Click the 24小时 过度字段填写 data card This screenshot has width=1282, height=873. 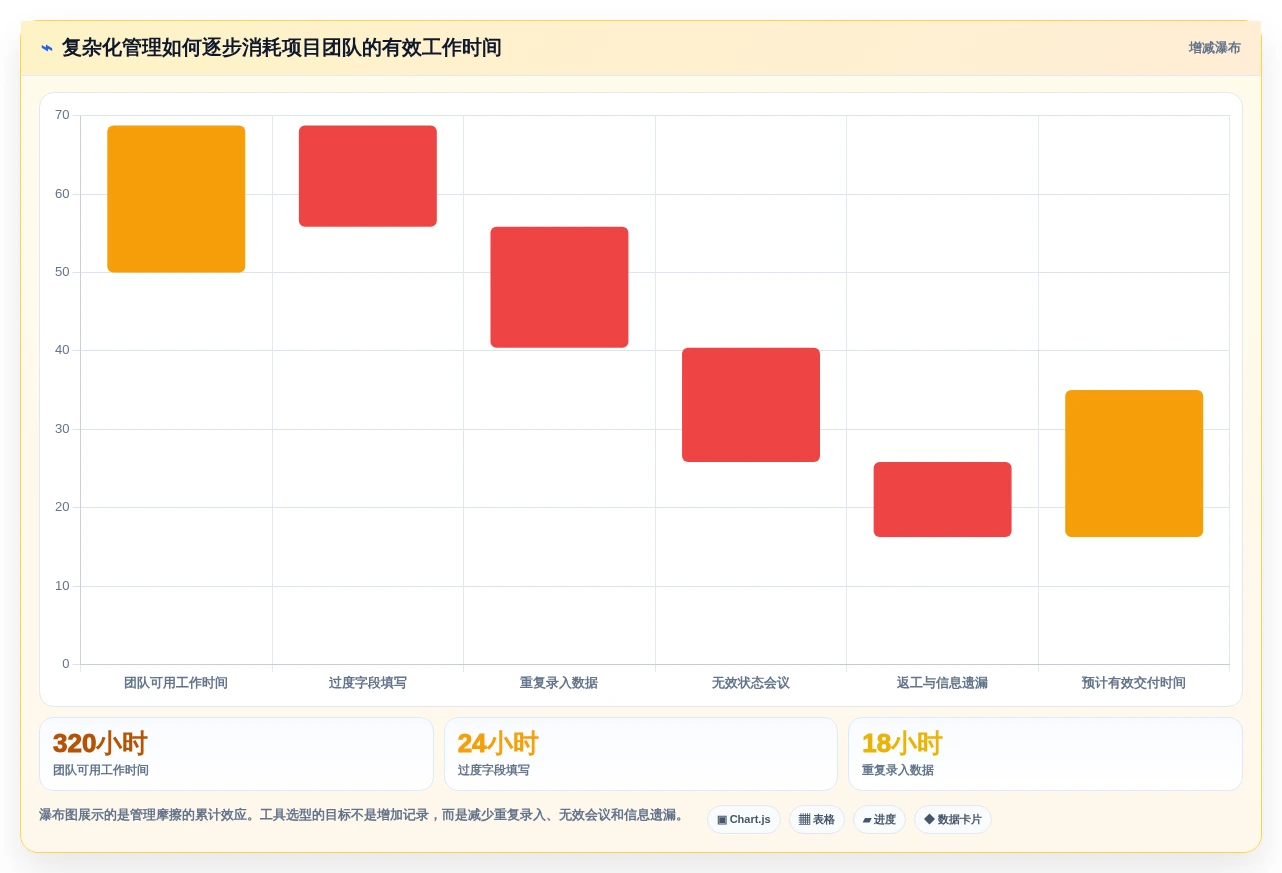641,754
